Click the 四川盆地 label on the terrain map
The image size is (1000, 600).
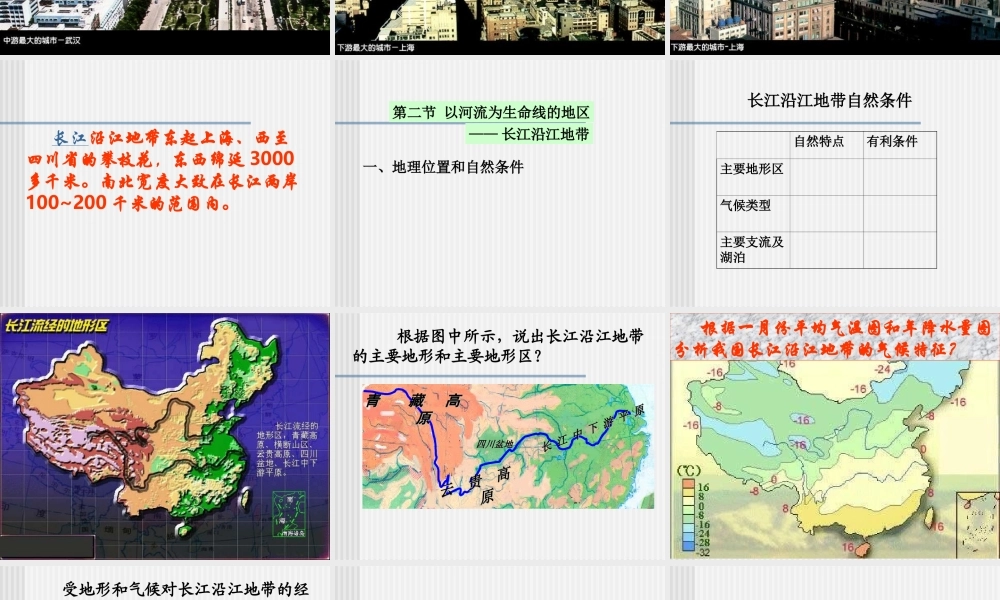[x=495, y=444]
